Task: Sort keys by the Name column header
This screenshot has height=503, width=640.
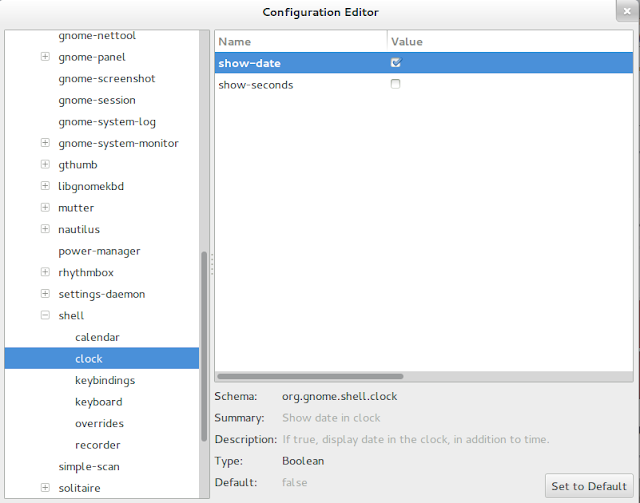Action: 301,41
